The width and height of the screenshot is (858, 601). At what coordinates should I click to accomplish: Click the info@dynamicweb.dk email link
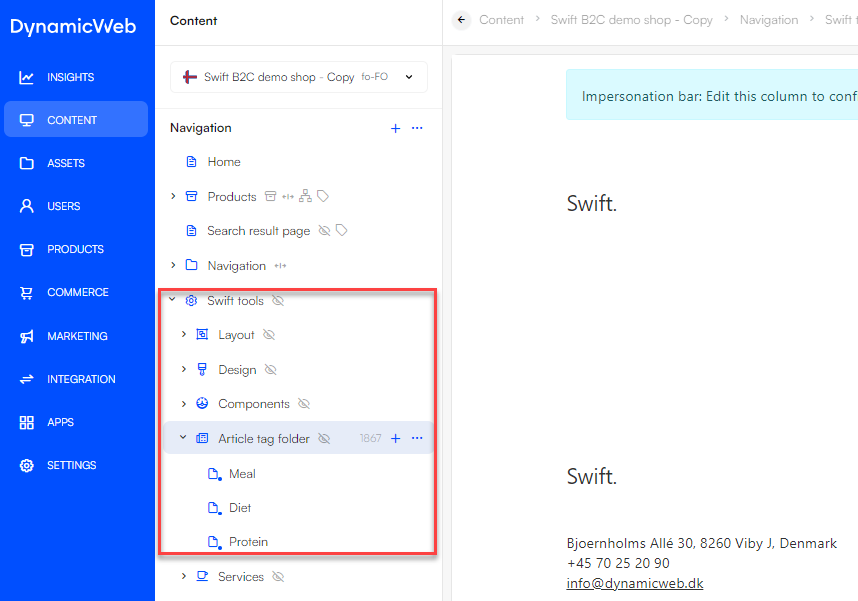tap(634, 583)
